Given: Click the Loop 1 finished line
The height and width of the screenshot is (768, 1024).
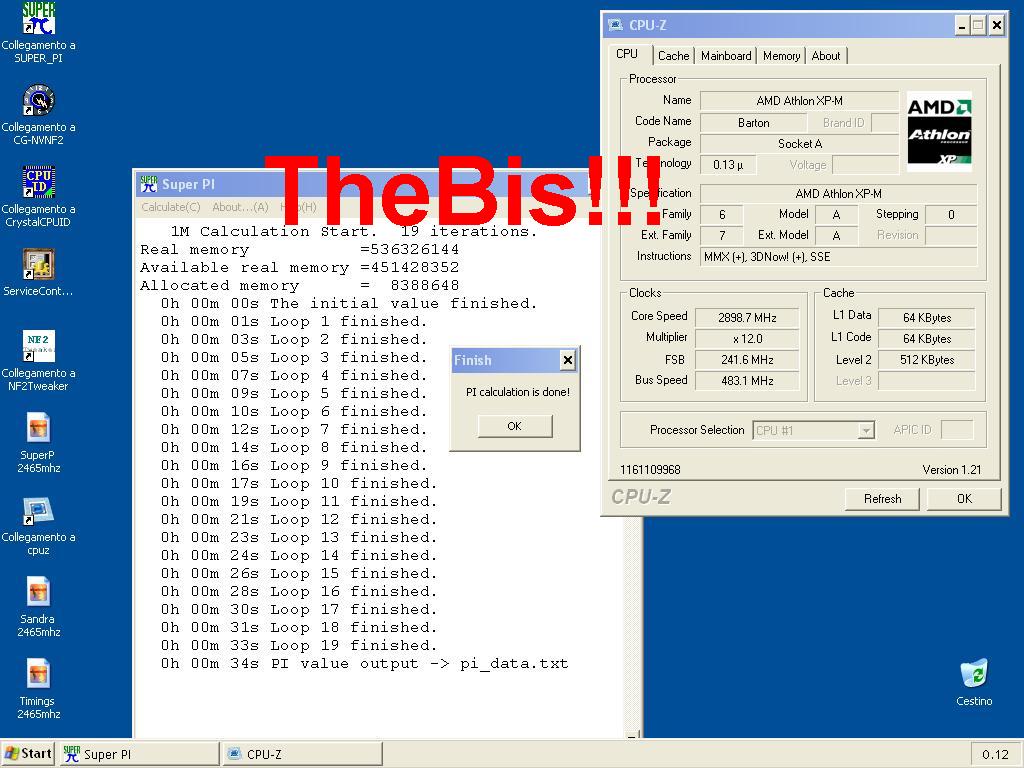Looking at the screenshot, I should (x=294, y=321).
